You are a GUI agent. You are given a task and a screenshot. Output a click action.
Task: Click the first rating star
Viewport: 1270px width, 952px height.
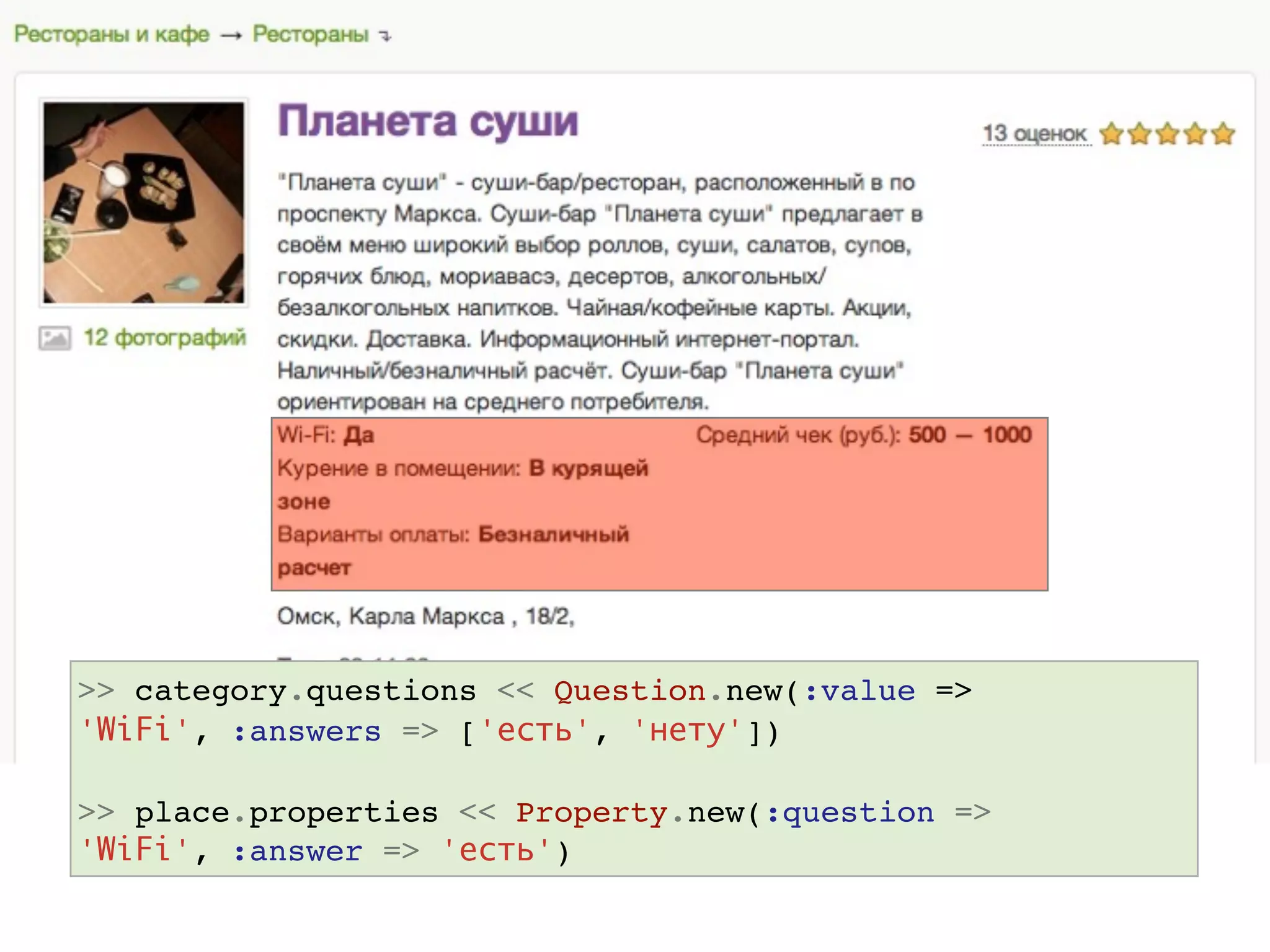tap(1112, 133)
